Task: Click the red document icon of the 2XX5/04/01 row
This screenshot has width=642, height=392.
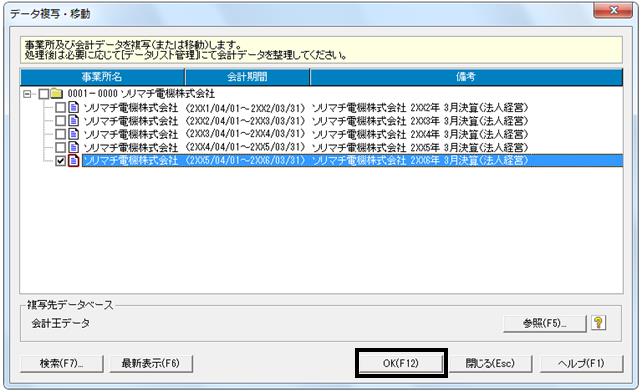Action: tap(73, 160)
